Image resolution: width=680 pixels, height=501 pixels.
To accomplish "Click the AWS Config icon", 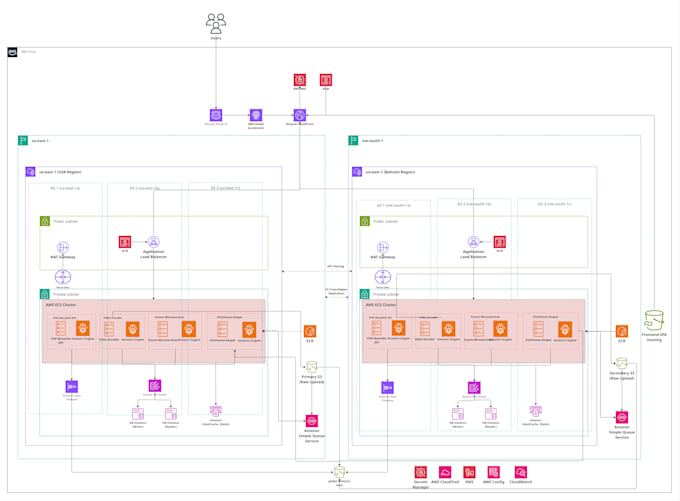I will [x=494, y=472].
